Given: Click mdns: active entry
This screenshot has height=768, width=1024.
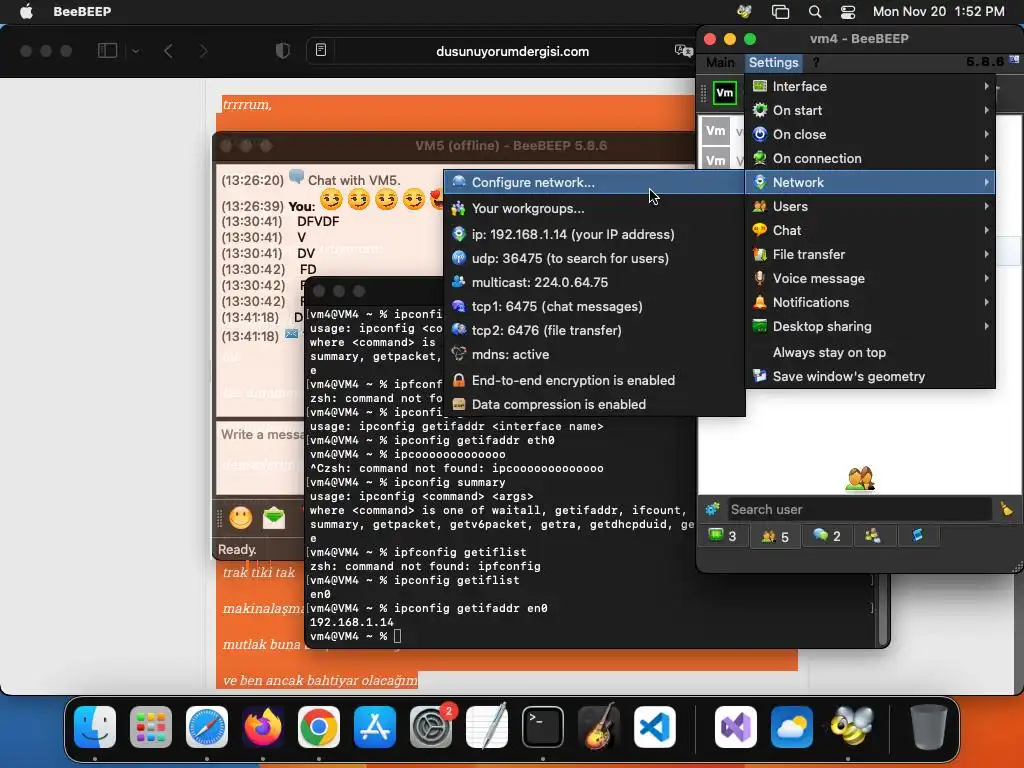Looking at the screenshot, I should (594, 355).
